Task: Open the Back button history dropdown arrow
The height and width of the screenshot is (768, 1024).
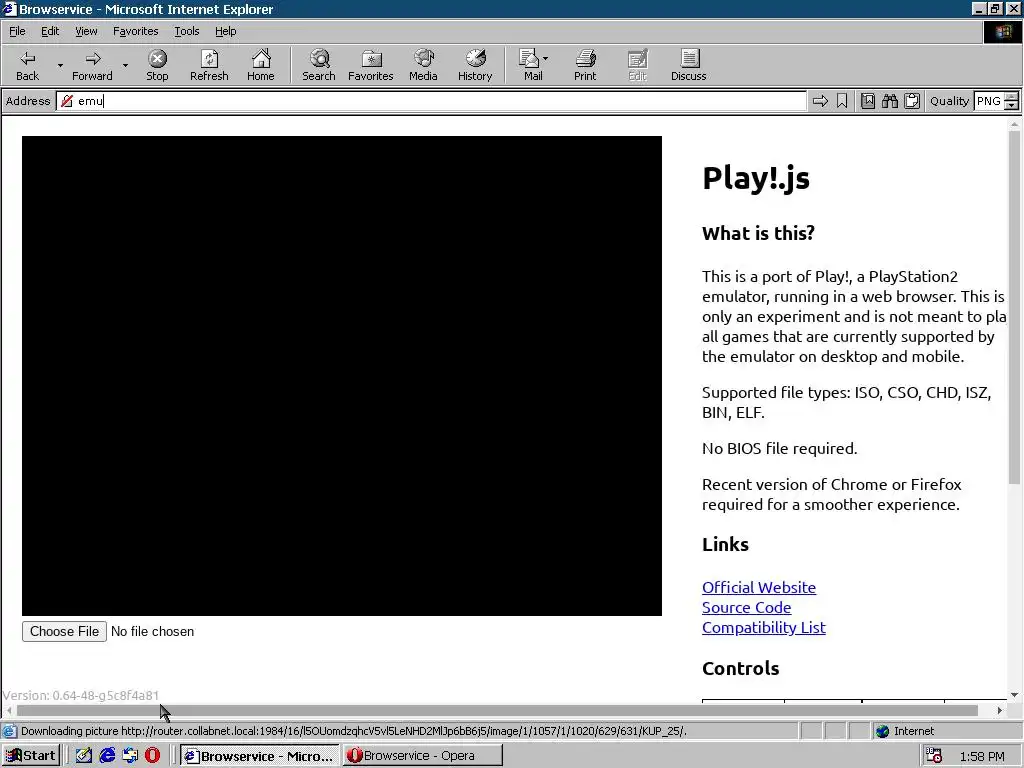Action: 60,65
